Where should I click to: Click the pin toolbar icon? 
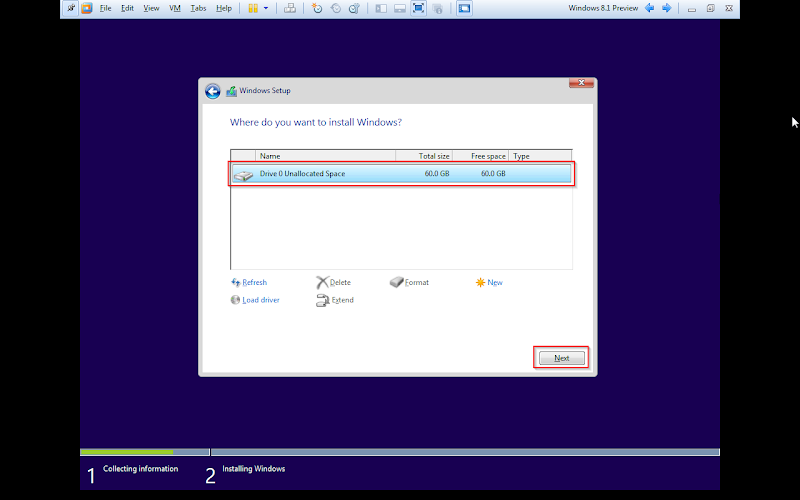click(x=71, y=8)
